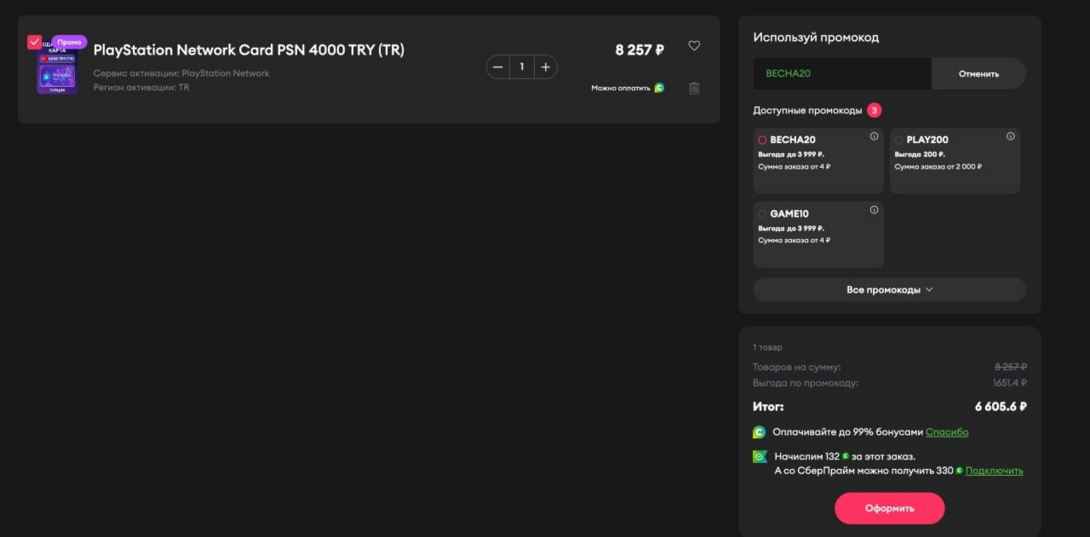
Task: Select the PLAY200 promo code radio button
Action: (898, 140)
